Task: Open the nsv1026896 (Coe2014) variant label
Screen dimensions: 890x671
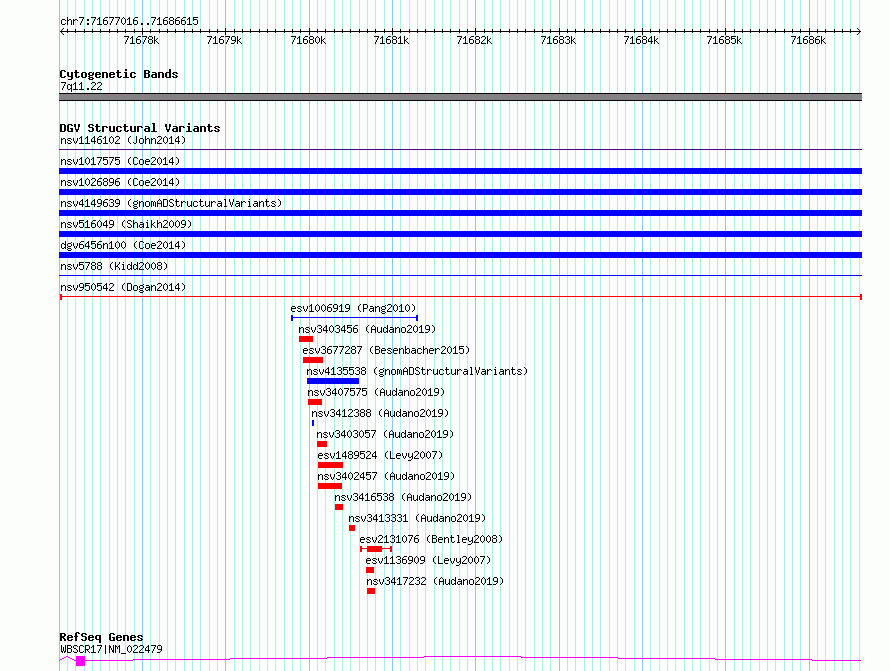Action: click(x=120, y=182)
